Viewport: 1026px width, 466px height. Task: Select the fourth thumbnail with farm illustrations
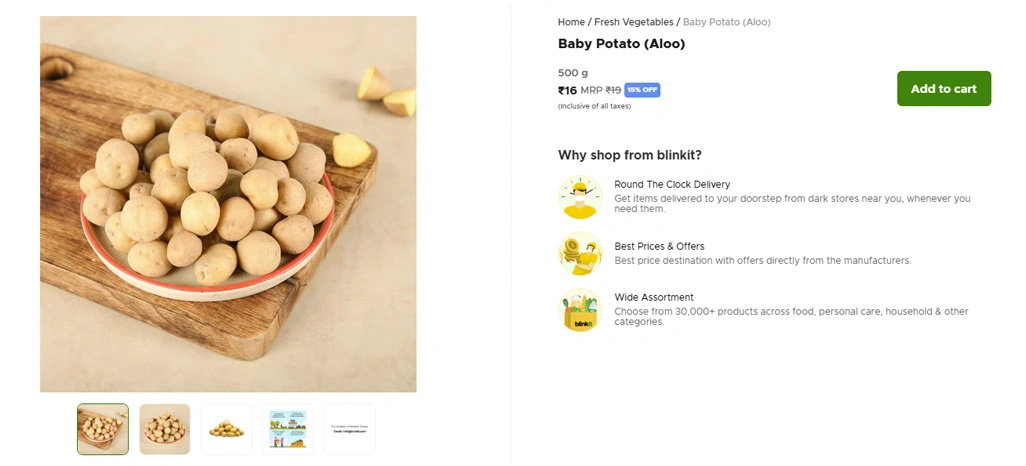288,429
